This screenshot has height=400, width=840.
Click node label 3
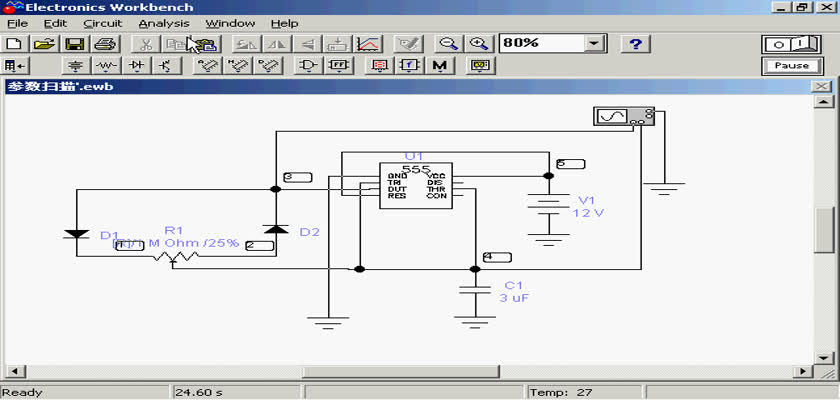[x=298, y=177]
